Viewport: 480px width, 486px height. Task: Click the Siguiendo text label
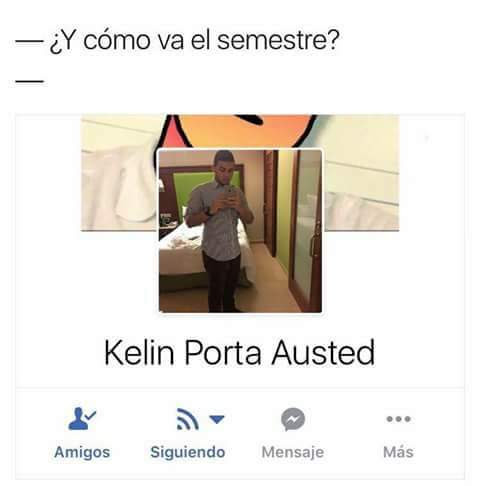pos(188,452)
